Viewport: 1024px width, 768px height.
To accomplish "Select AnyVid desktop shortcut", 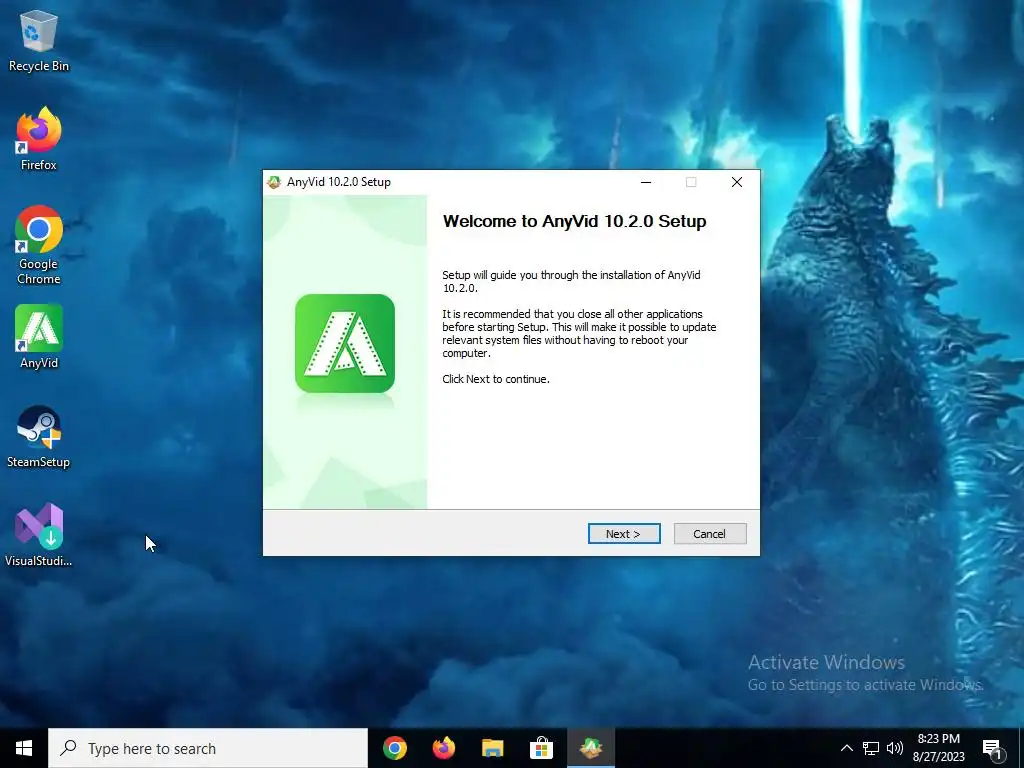I will pyautogui.click(x=39, y=337).
